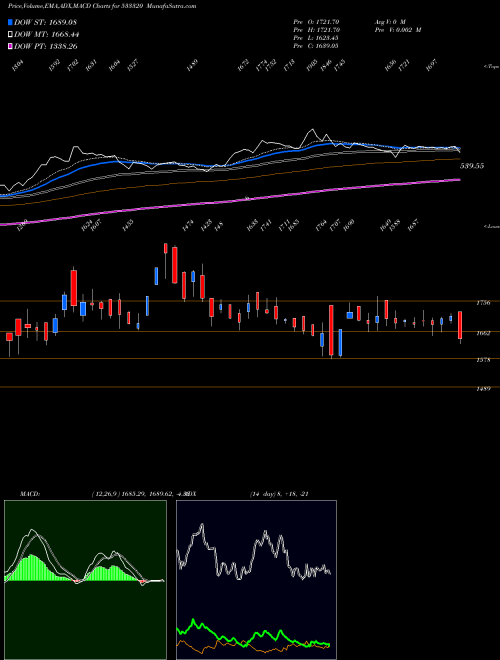500x660 pixels.
Task: Click inside the green MACD histogram panel
Action: point(85,580)
